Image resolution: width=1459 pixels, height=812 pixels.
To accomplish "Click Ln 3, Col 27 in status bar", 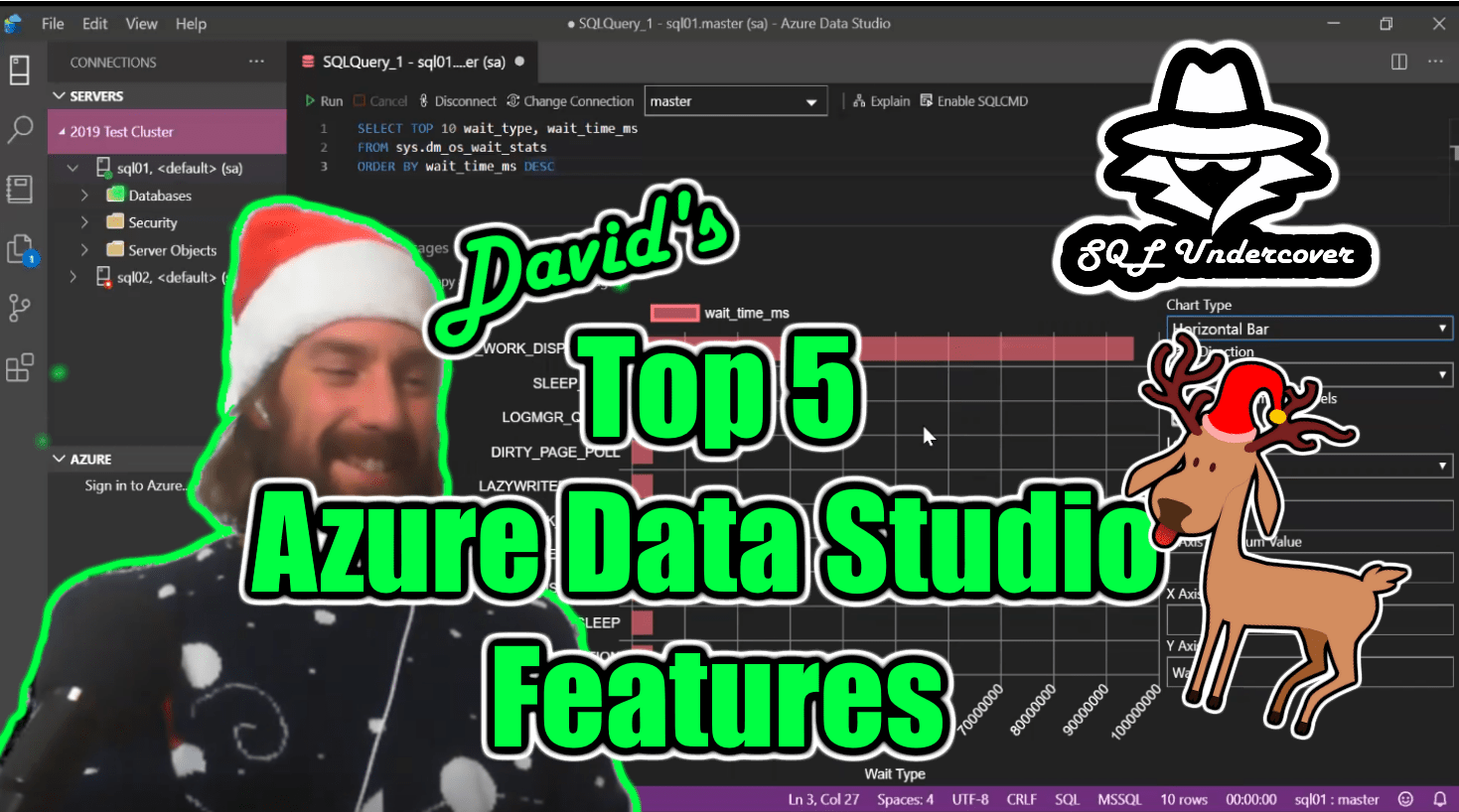I will (x=823, y=799).
